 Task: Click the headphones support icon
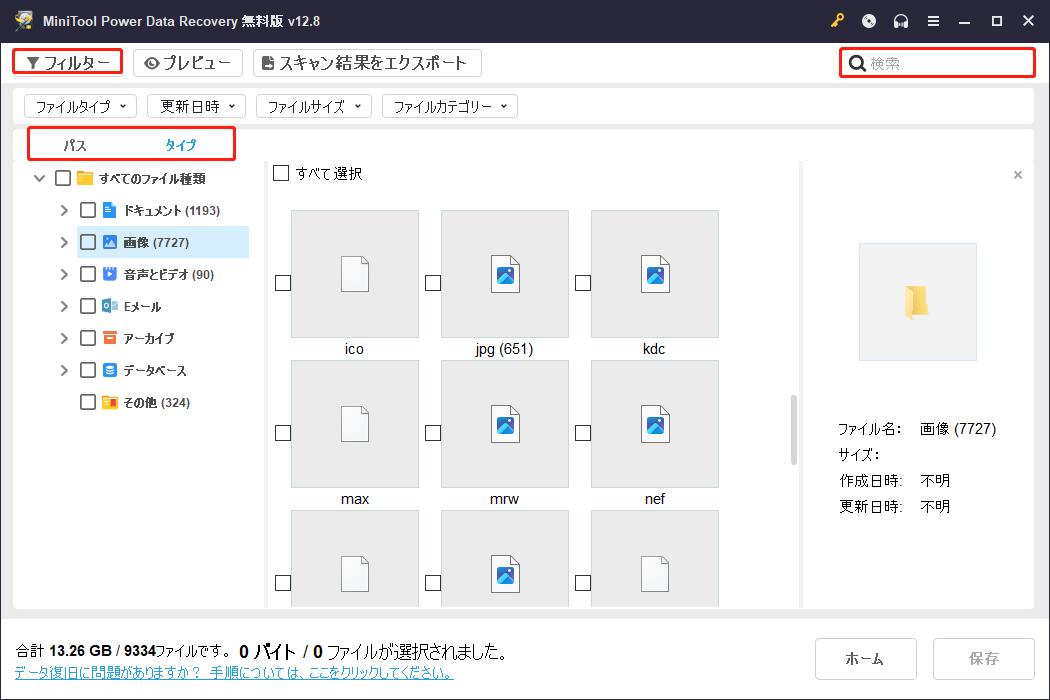click(x=899, y=20)
